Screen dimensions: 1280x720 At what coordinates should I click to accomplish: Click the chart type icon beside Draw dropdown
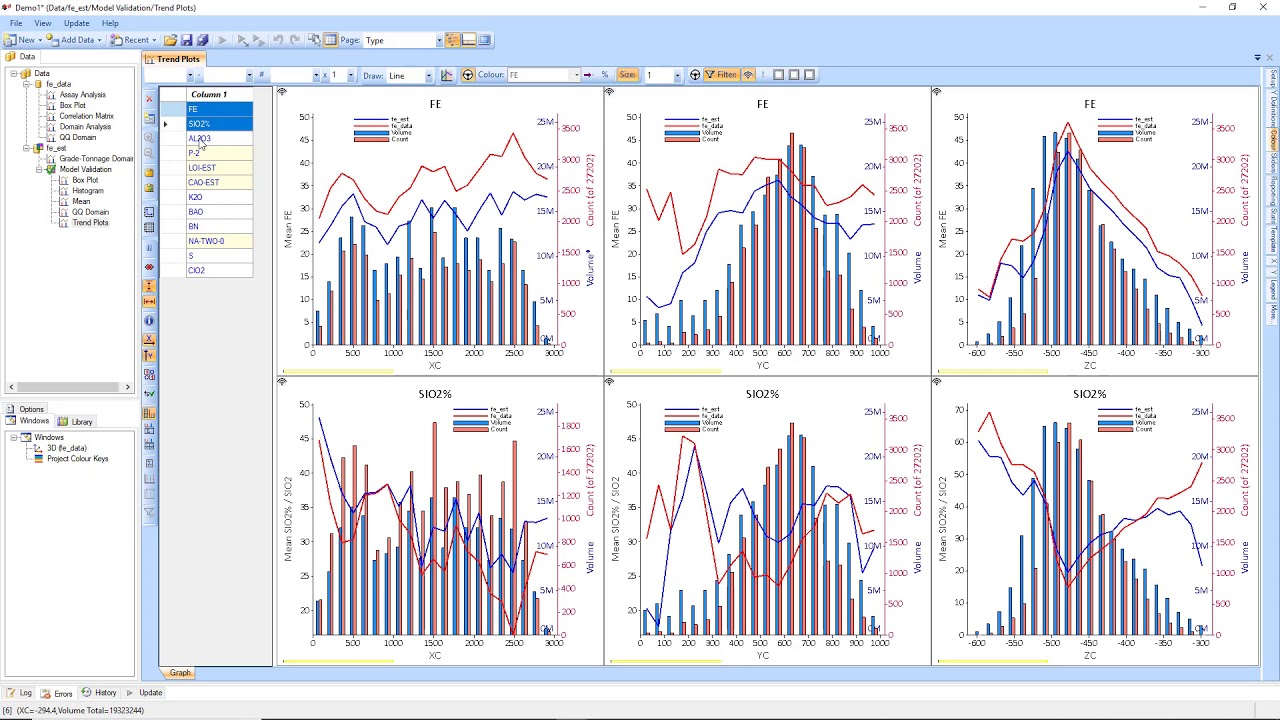pyautogui.click(x=446, y=75)
